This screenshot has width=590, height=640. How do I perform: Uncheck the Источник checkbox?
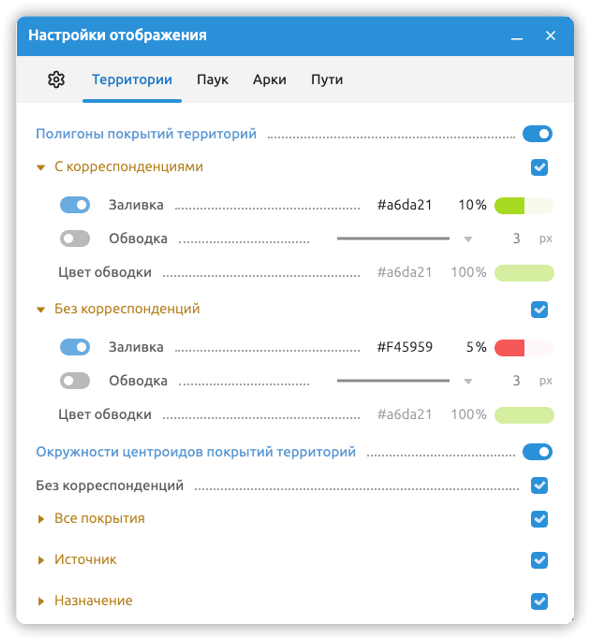click(x=539, y=560)
